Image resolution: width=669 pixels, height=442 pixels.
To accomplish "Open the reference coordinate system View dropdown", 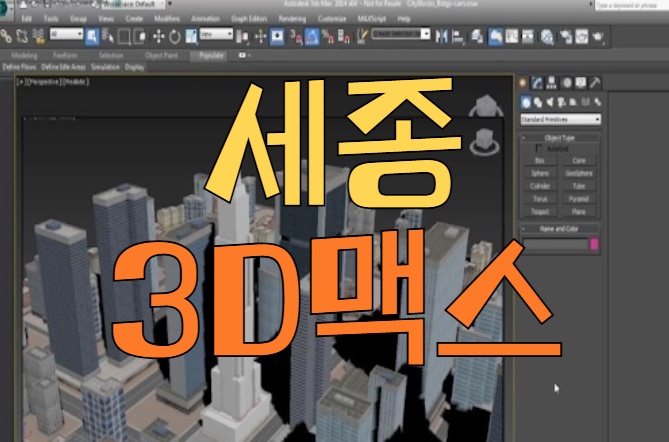I will 216,34.
